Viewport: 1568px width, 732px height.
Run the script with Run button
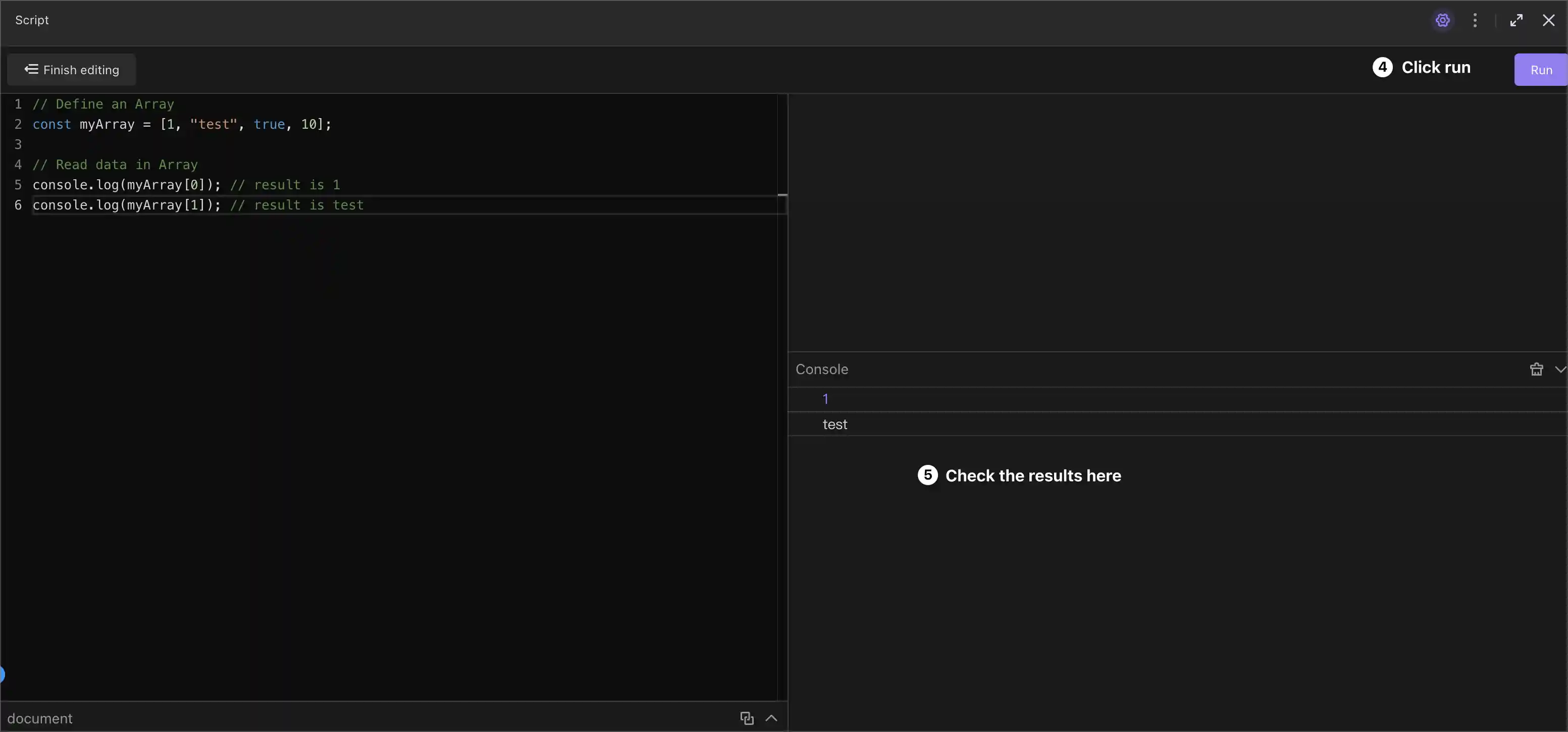tap(1541, 69)
